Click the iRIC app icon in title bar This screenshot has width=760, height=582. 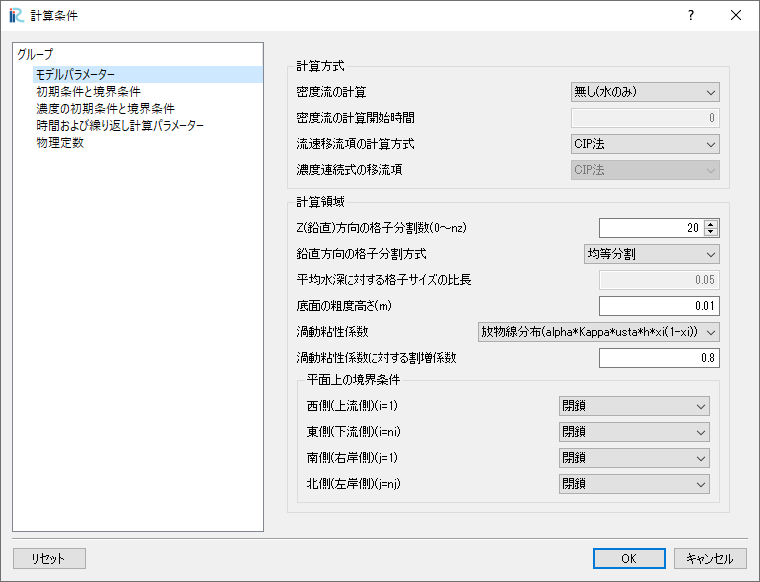[x=16, y=16]
